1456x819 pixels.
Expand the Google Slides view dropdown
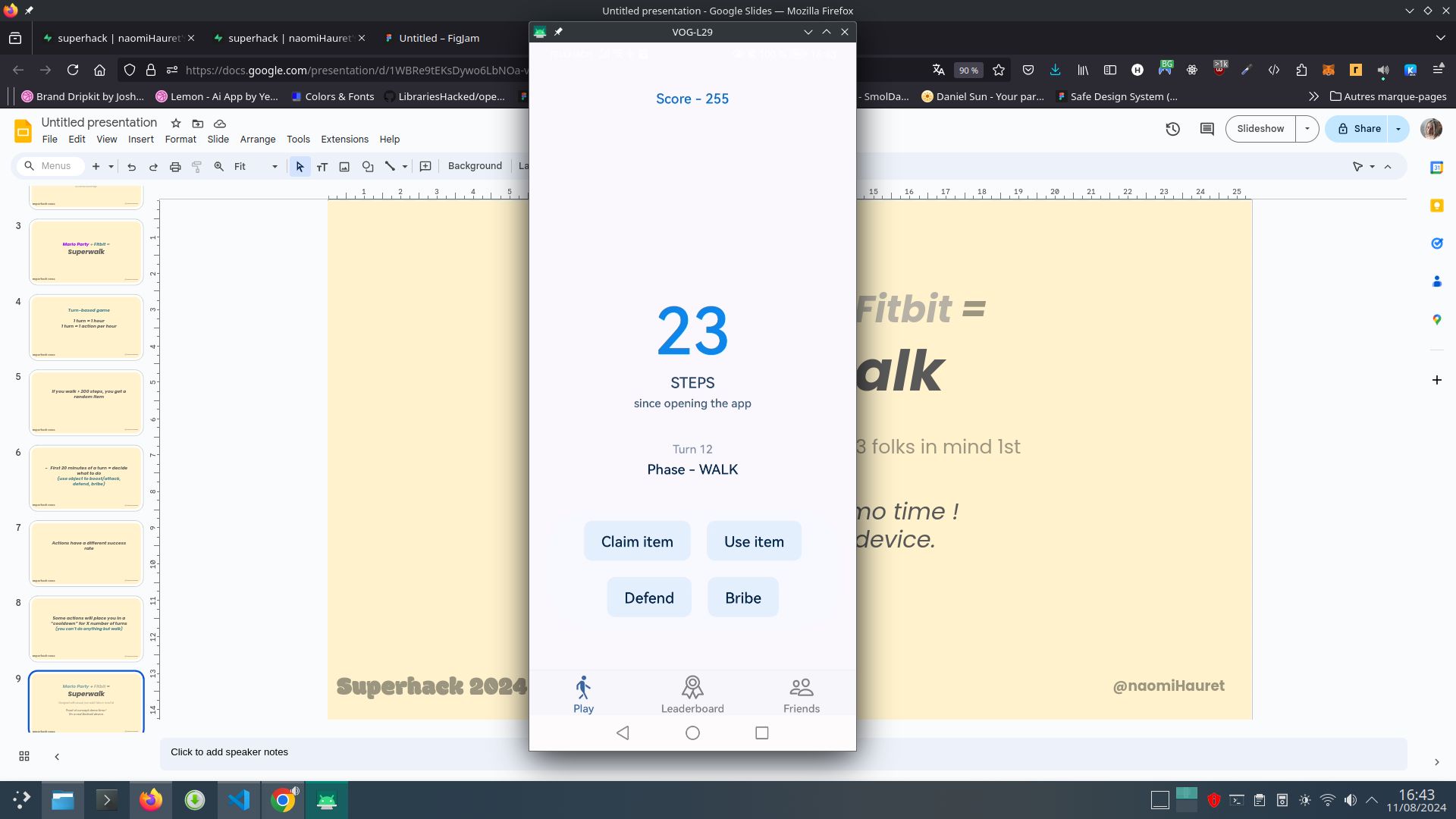106,139
